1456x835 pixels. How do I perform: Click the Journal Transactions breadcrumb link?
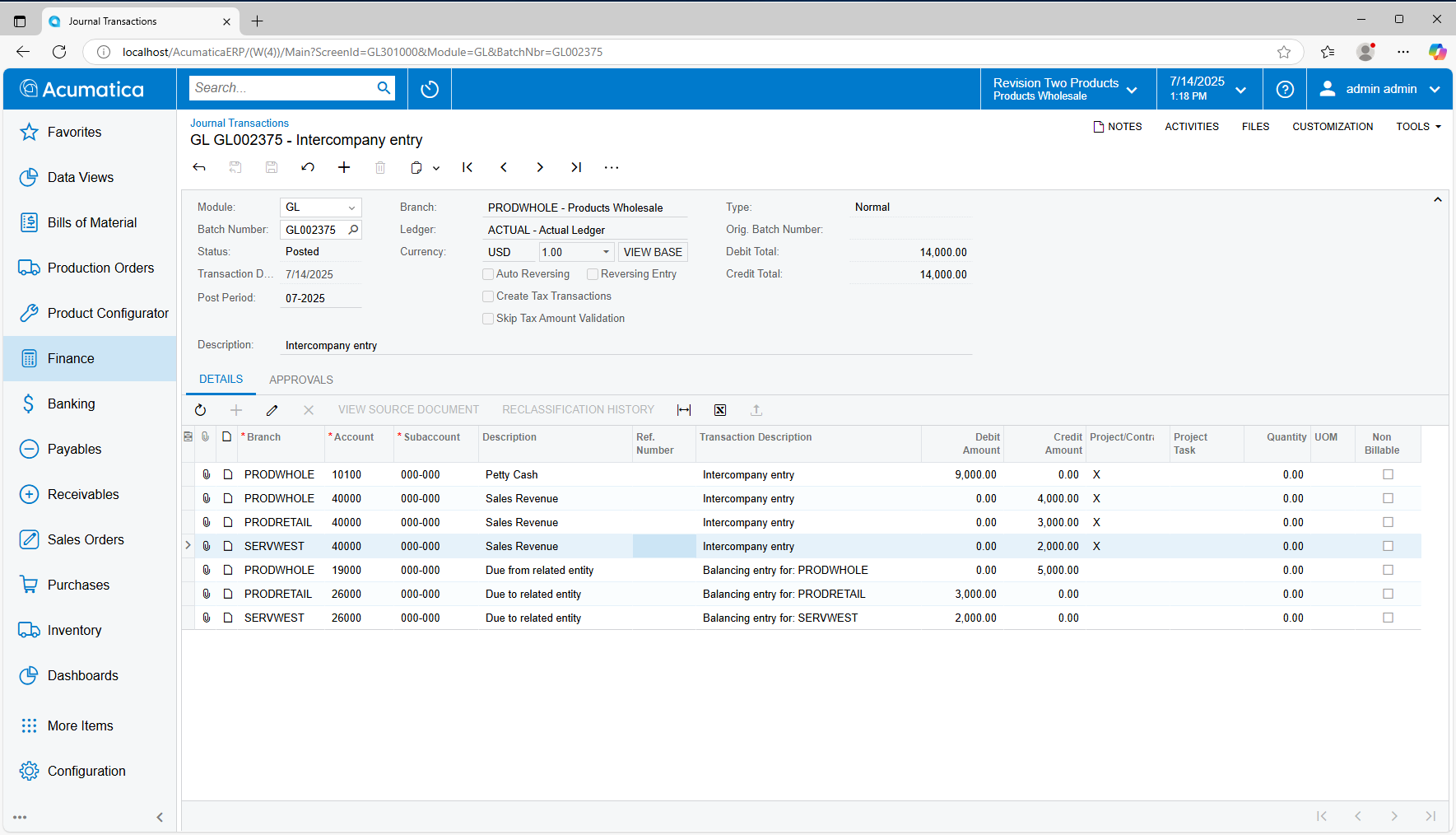pos(240,124)
